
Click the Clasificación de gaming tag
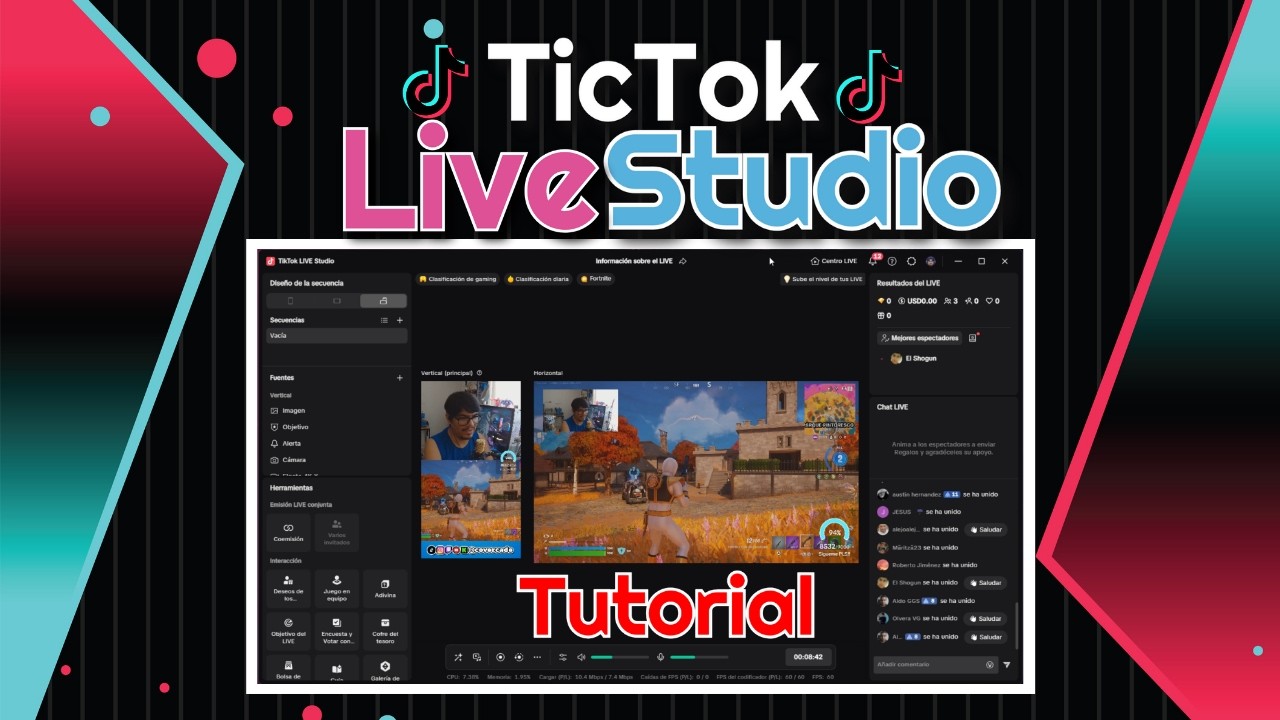(458, 279)
